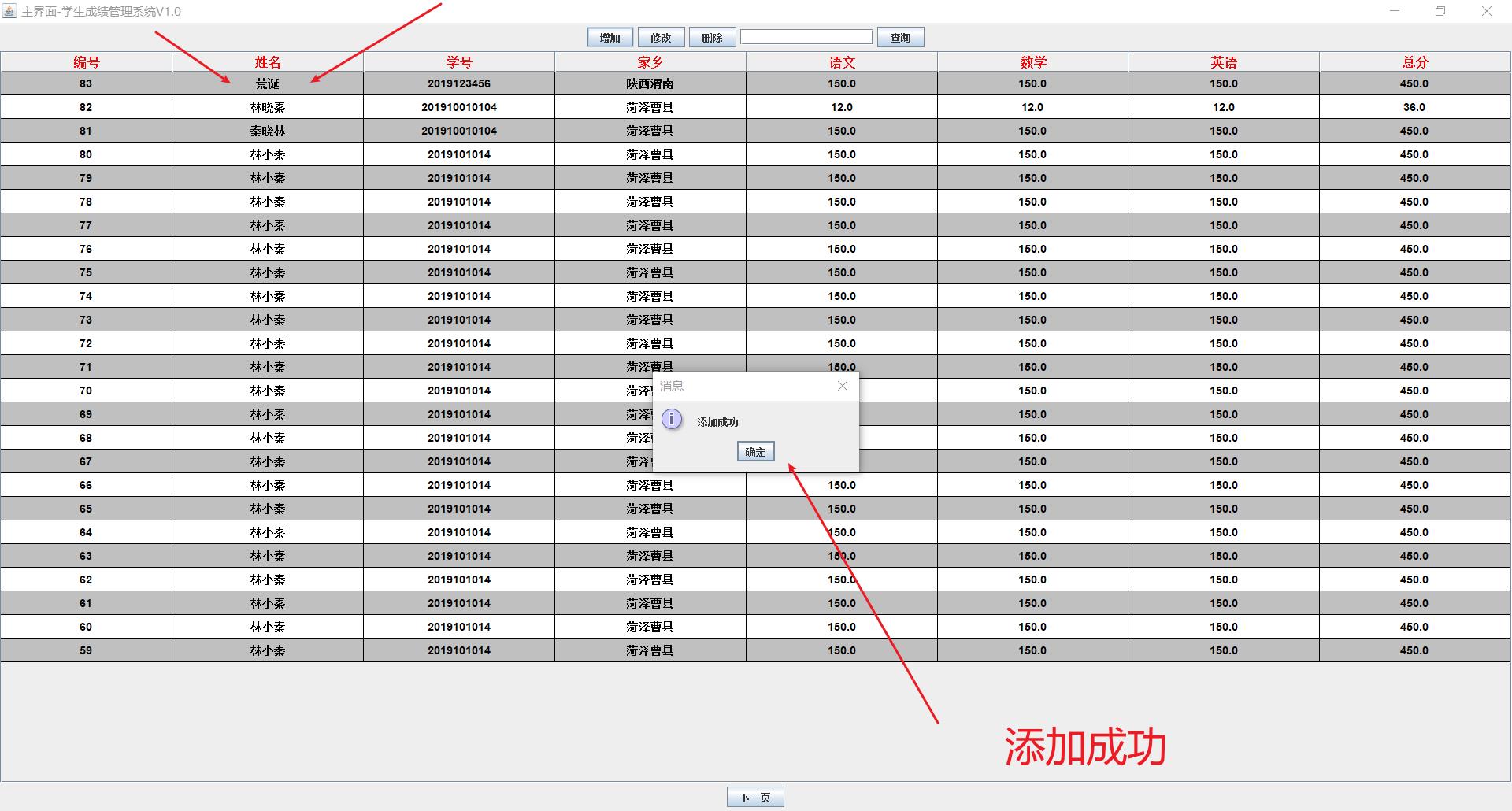The height and width of the screenshot is (811, 1512).
Task: Click the 姓名 column header
Action: point(268,62)
